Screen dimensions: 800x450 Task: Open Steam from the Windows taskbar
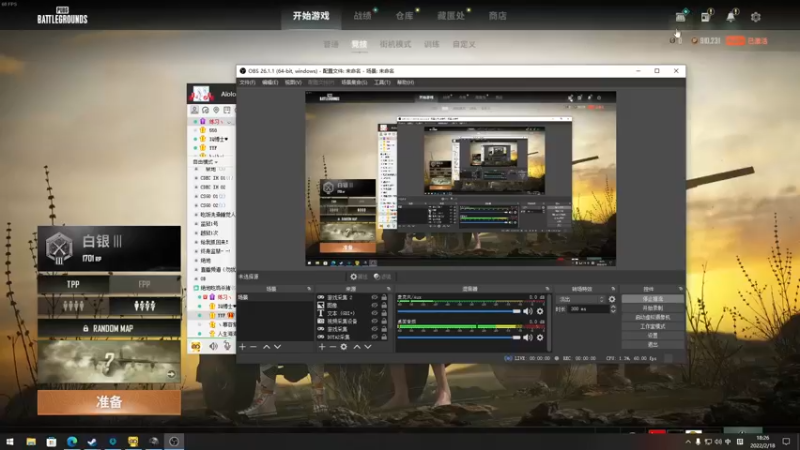[x=92, y=441]
